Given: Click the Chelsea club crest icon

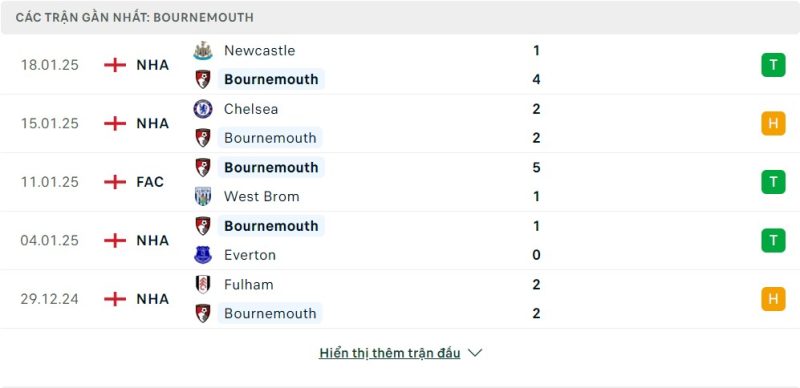Looking at the screenshot, I should click(x=203, y=109).
